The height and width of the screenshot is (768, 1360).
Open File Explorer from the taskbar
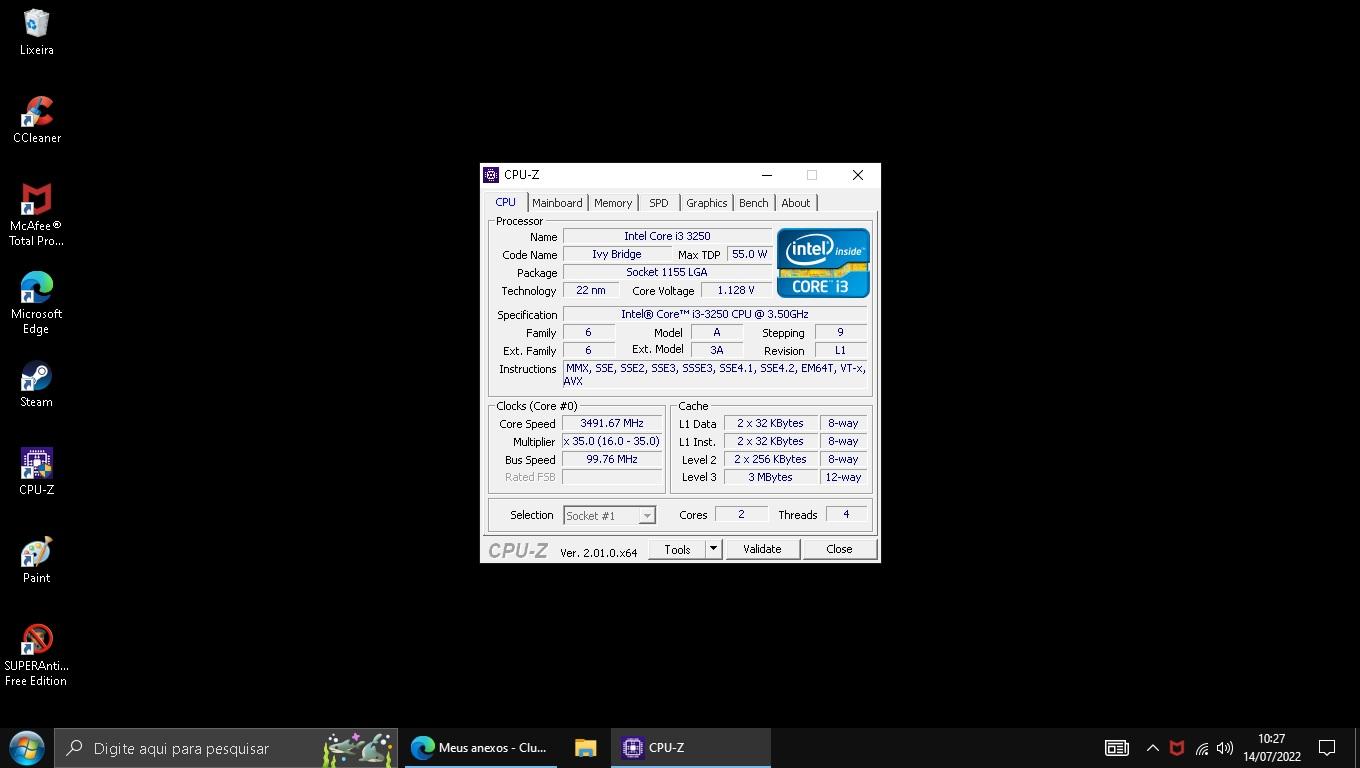click(585, 748)
